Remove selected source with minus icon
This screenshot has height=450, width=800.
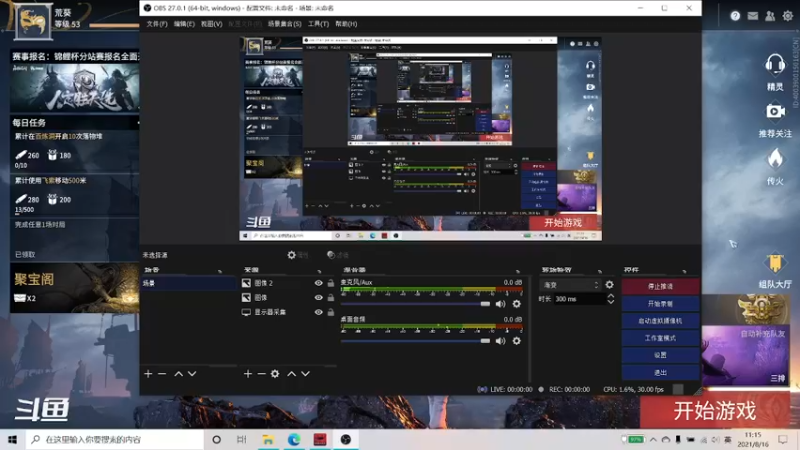click(x=261, y=374)
